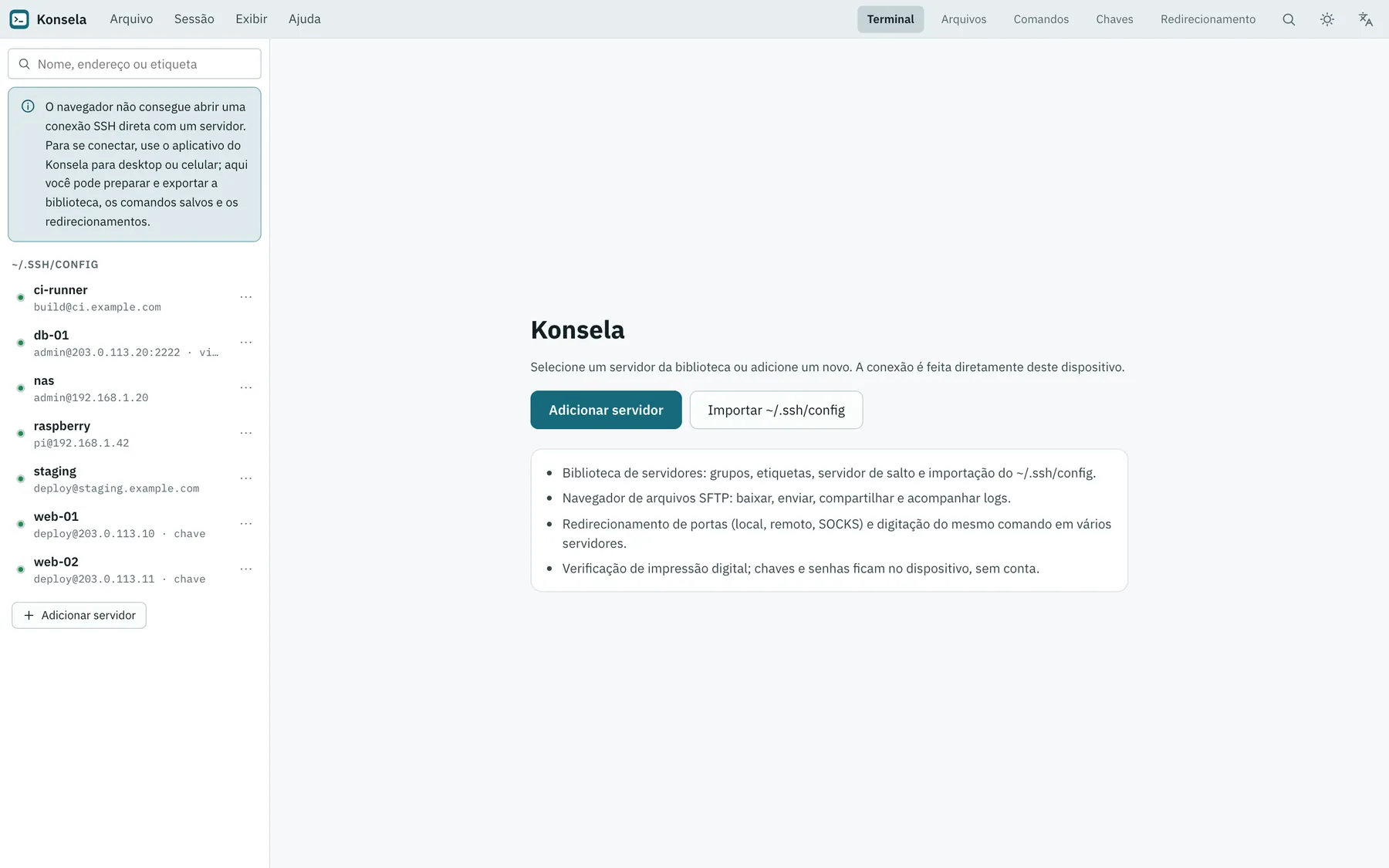Select the raspberry server entry
1389x868 pixels.
[134, 434]
